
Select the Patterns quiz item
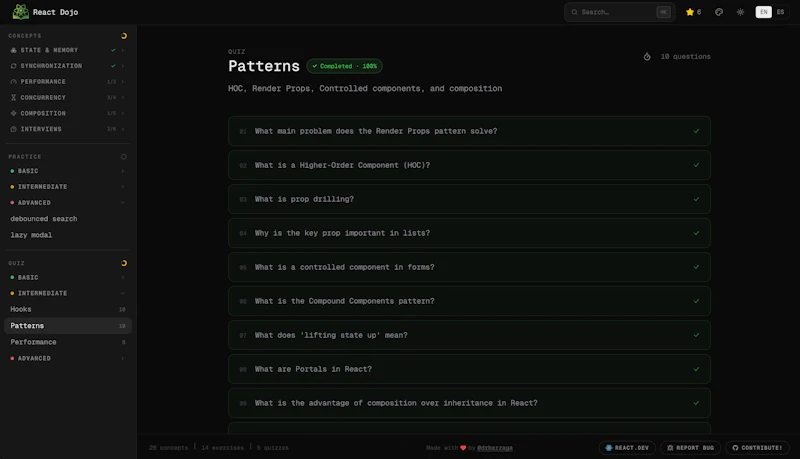point(68,325)
